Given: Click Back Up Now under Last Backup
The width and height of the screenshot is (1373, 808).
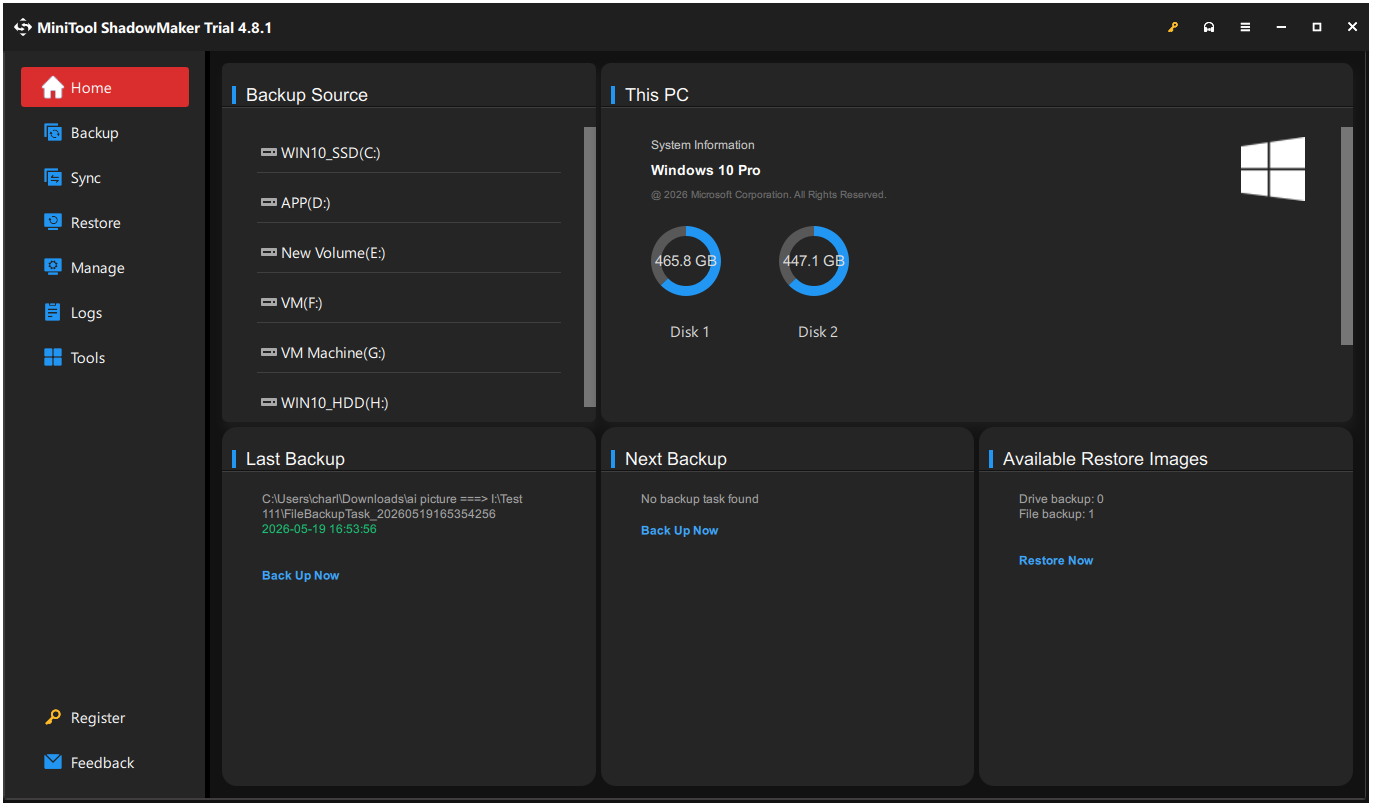Looking at the screenshot, I should coord(301,575).
